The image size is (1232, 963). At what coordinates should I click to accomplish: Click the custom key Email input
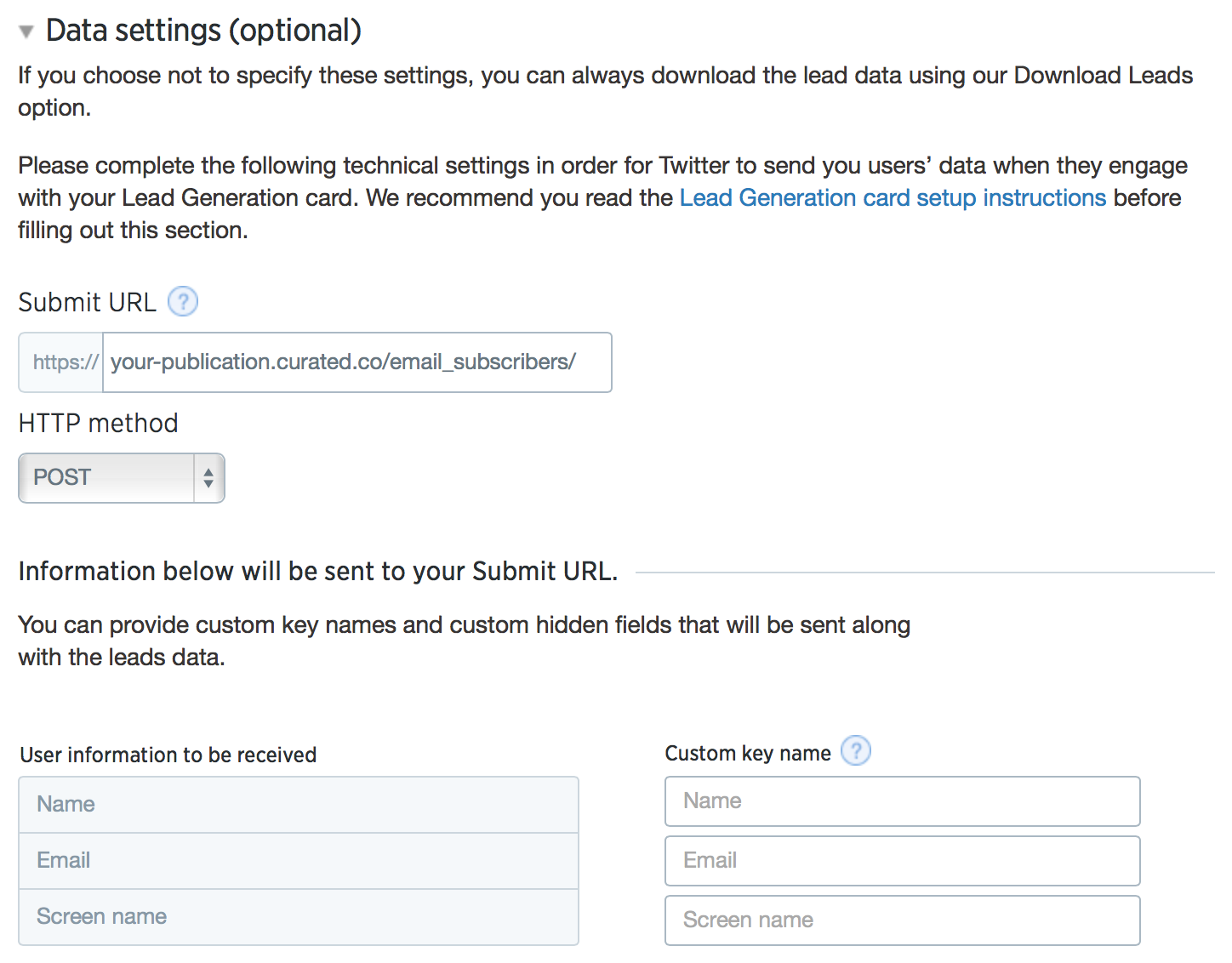902,861
